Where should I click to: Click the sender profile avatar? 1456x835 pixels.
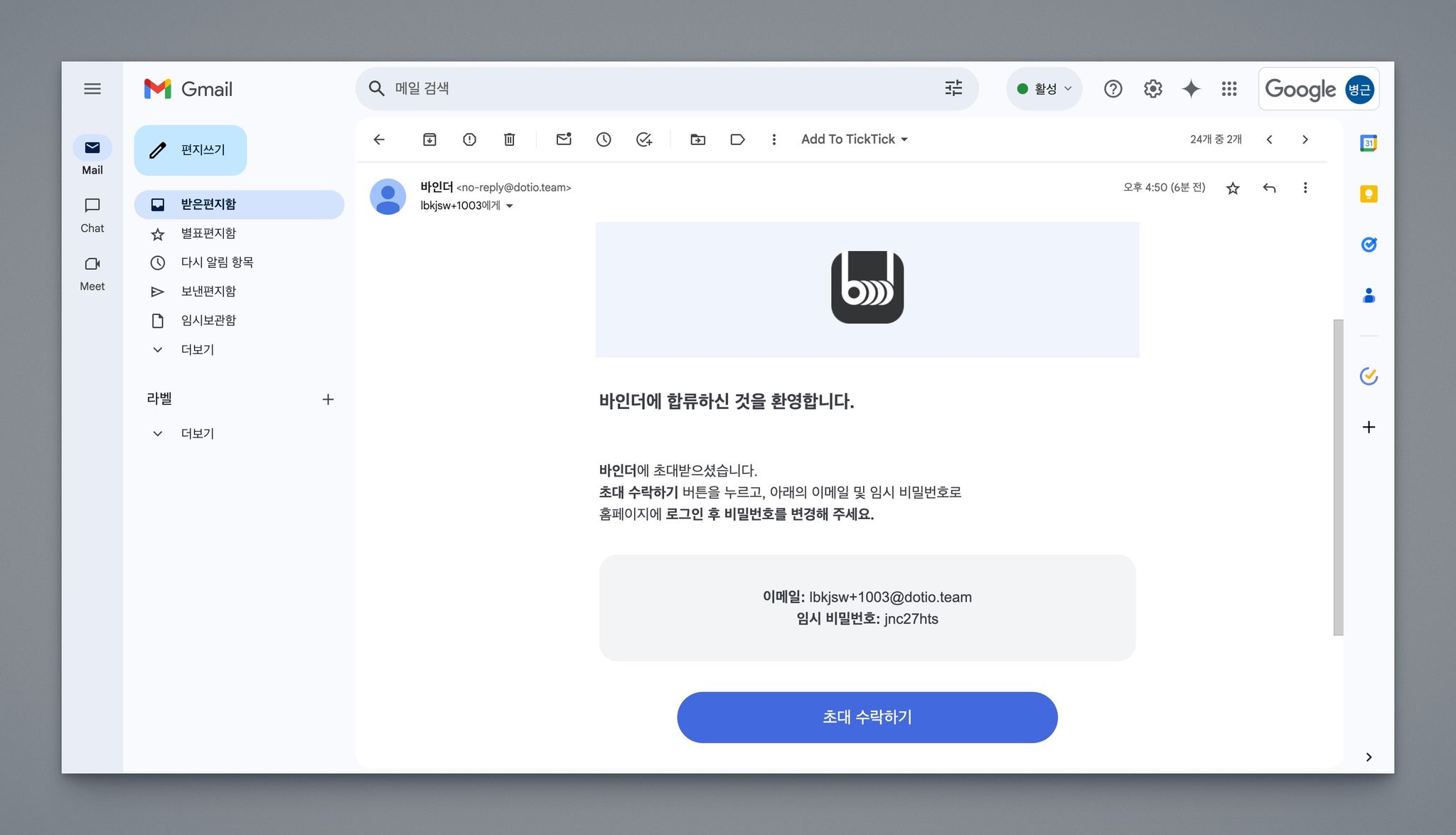tap(388, 196)
